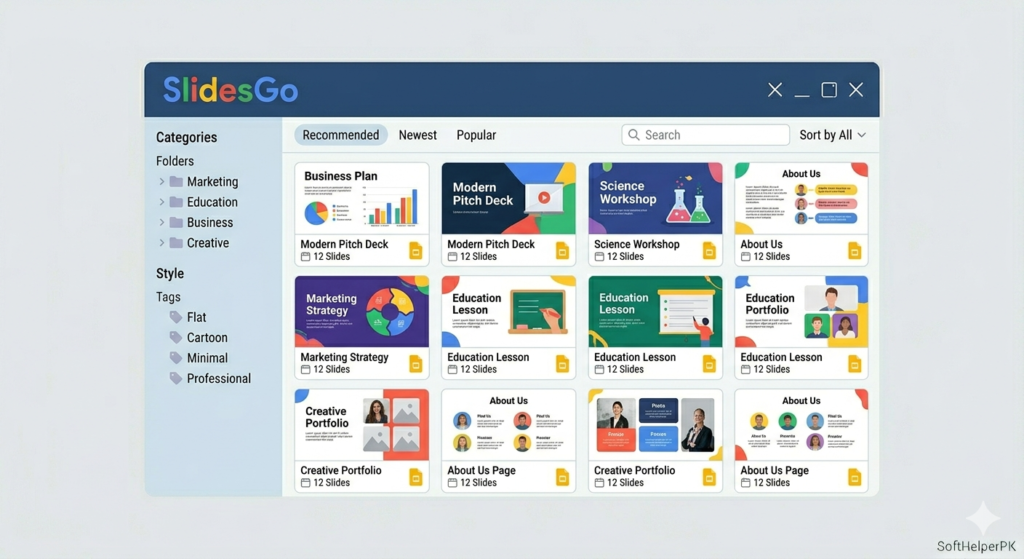The image size is (1024, 559).
Task: Expand the Creative folder chevron
Action: [x=161, y=242]
